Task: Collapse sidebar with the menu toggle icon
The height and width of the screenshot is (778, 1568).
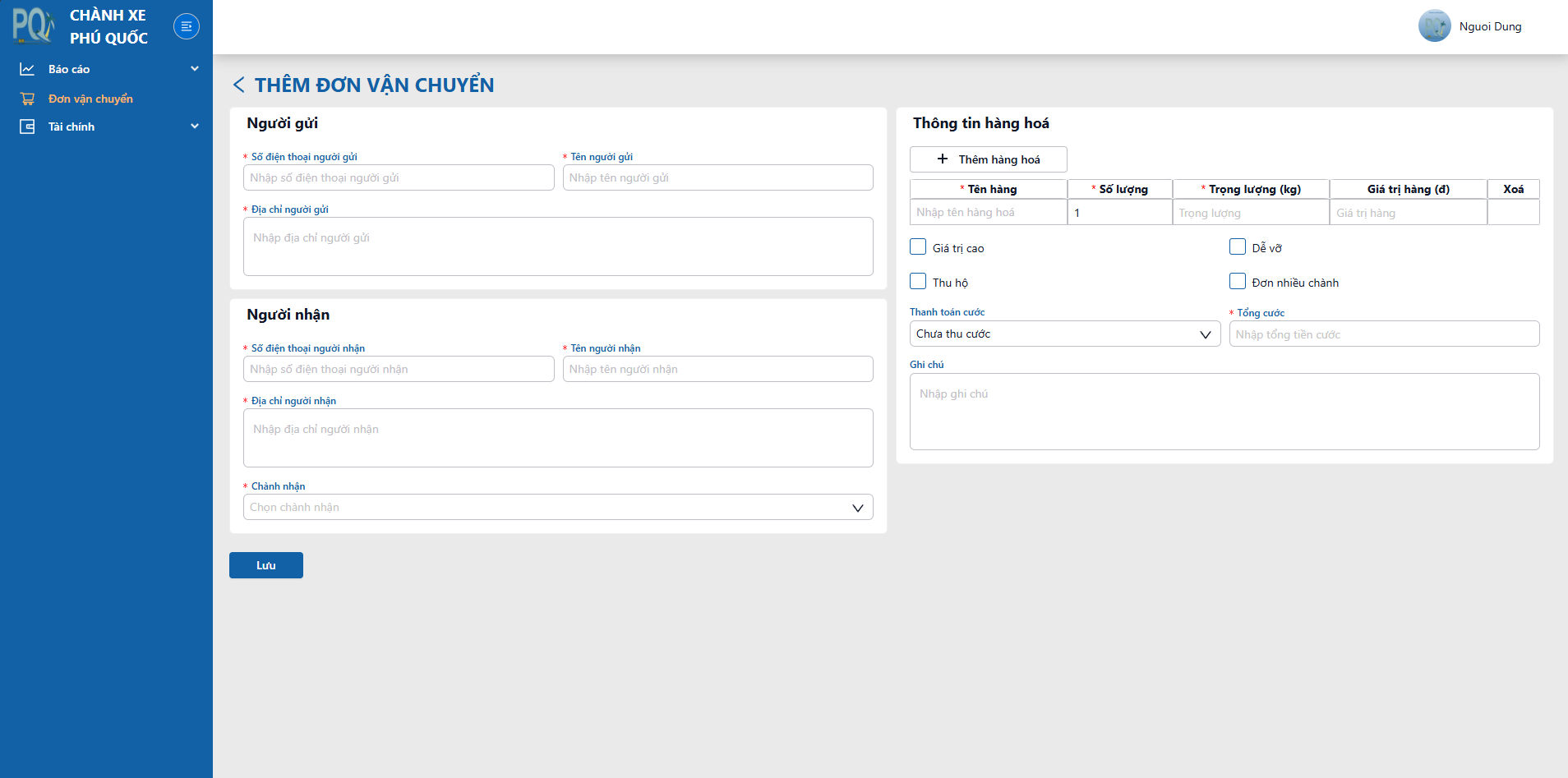Action: point(187,26)
